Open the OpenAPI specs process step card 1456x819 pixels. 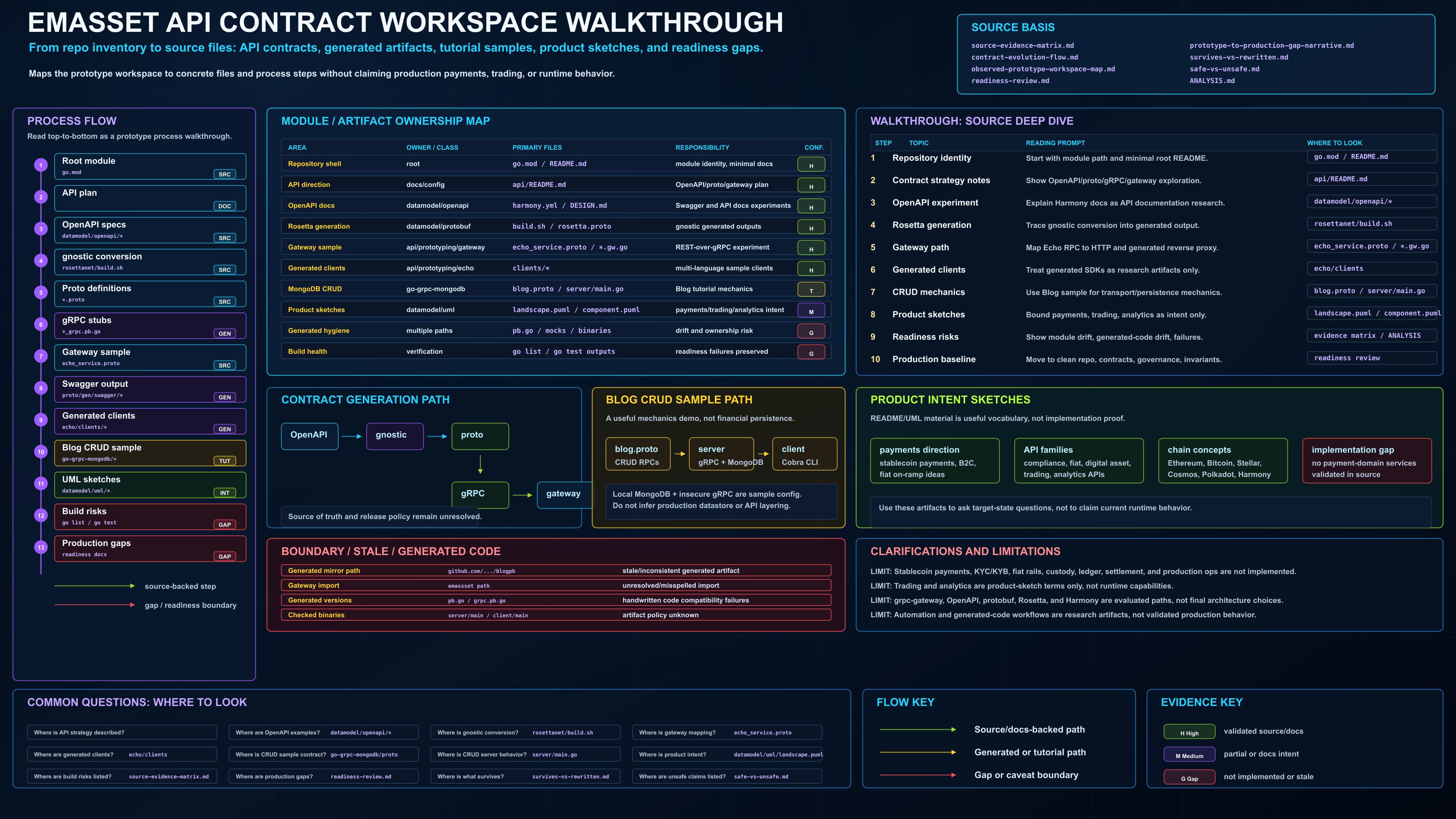click(151, 230)
